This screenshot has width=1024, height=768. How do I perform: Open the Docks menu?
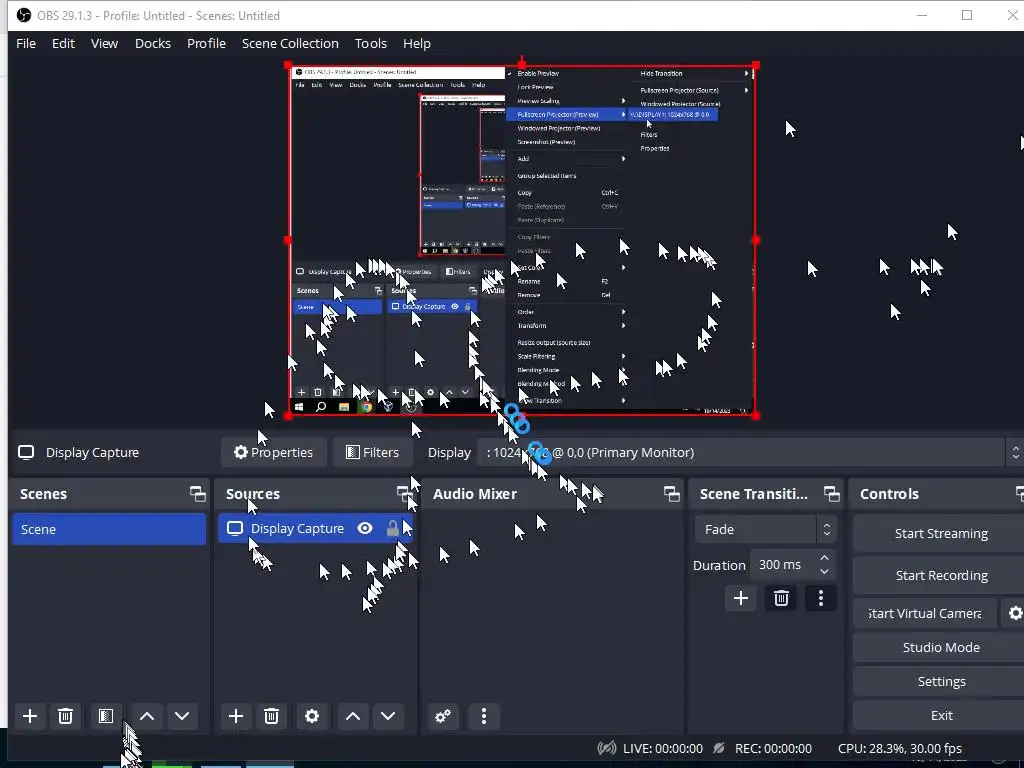point(153,43)
